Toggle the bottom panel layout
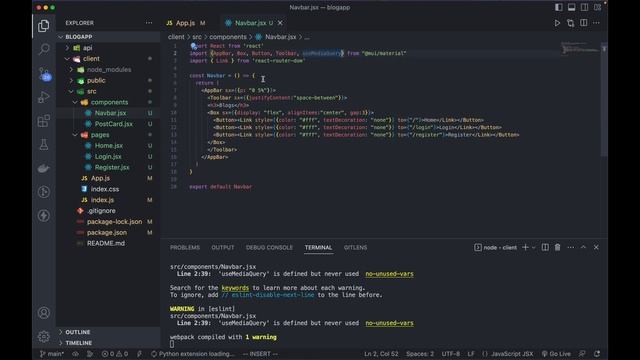This screenshot has width=640, height=360. click(572, 7)
